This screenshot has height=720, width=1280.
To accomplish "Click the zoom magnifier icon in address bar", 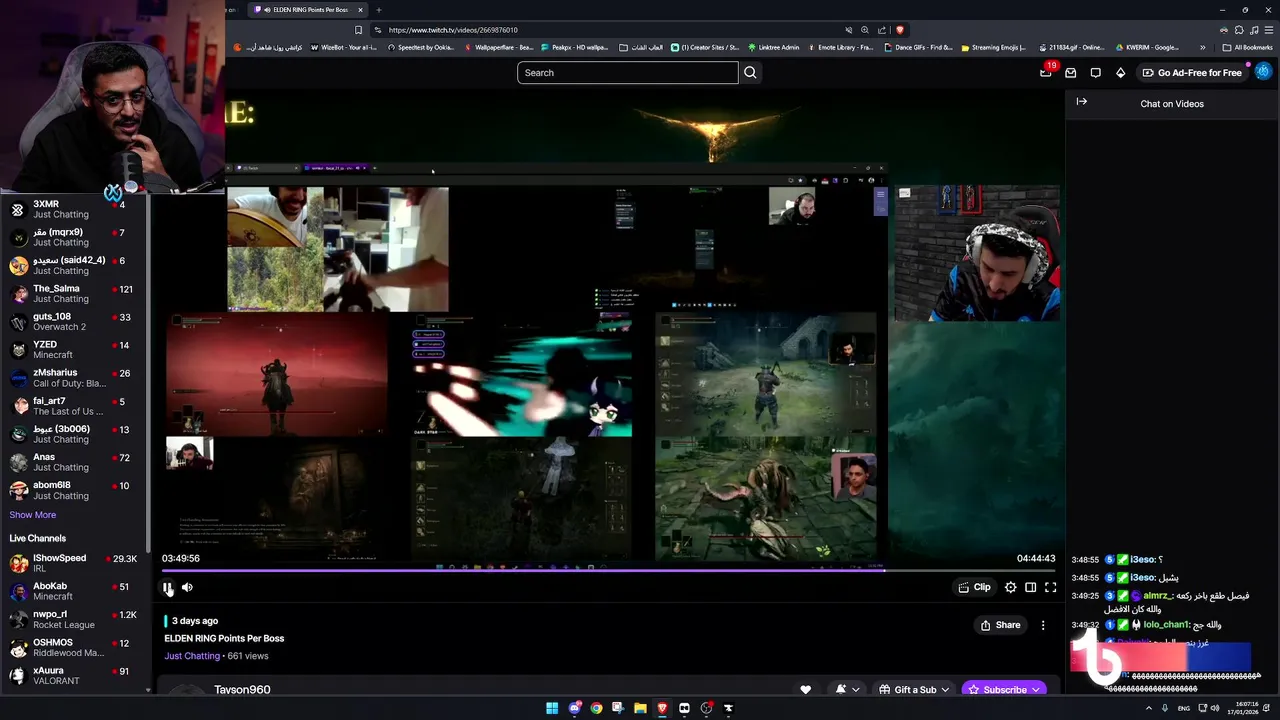I will click(x=865, y=30).
